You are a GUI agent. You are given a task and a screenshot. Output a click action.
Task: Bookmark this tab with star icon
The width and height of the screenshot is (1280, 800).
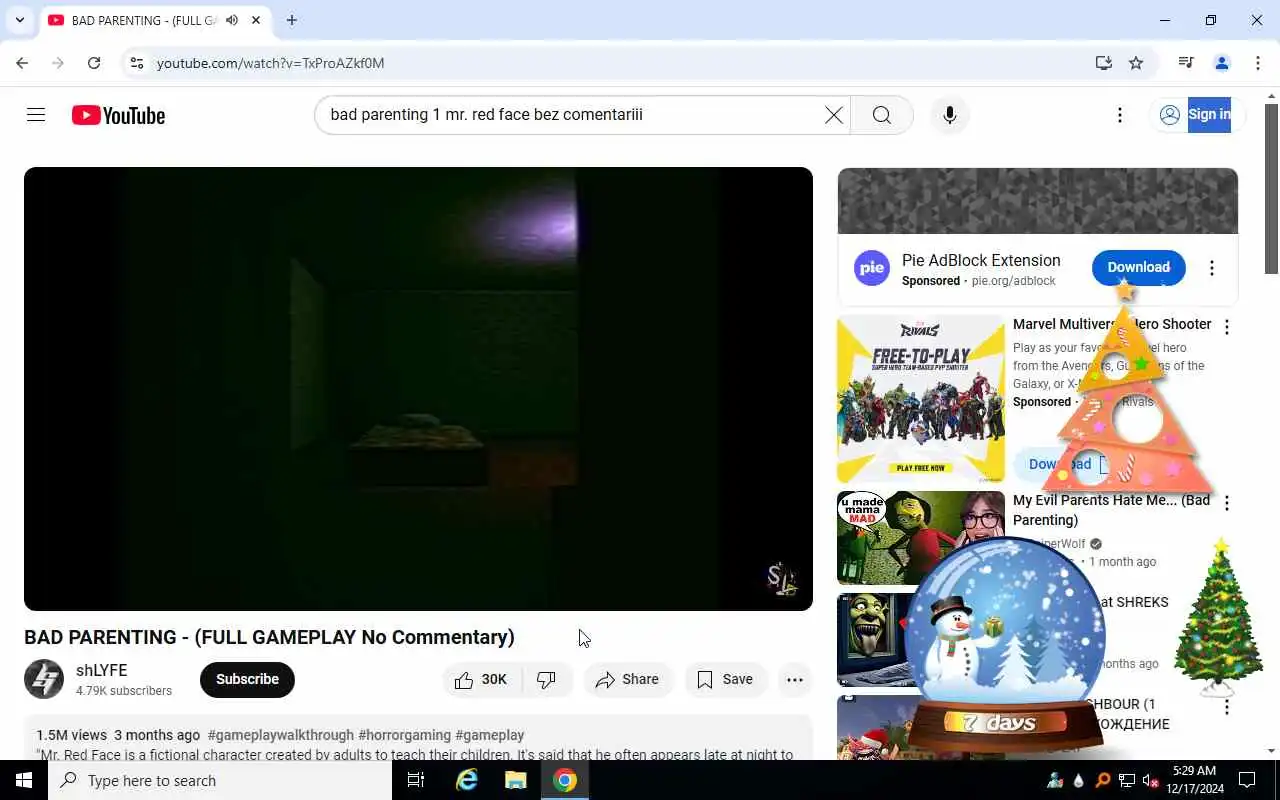(1136, 63)
